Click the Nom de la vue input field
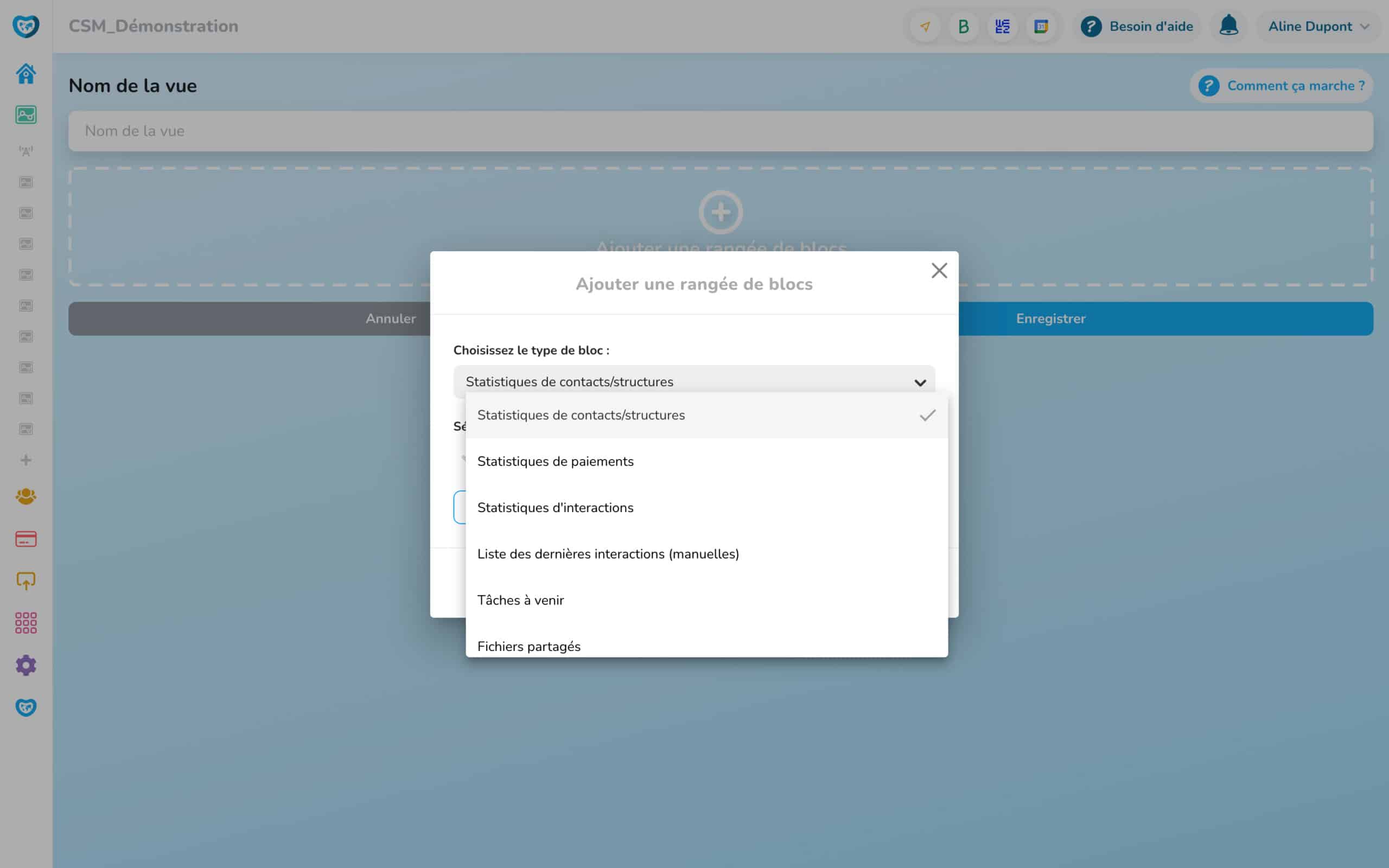Viewport: 1389px width, 868px height. click(x=721, y=131)
